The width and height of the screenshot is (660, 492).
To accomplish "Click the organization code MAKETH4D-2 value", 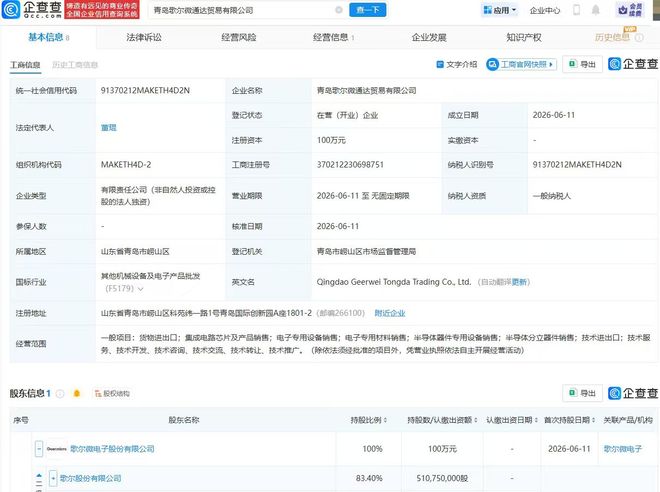I will click(x=126, y=165).
